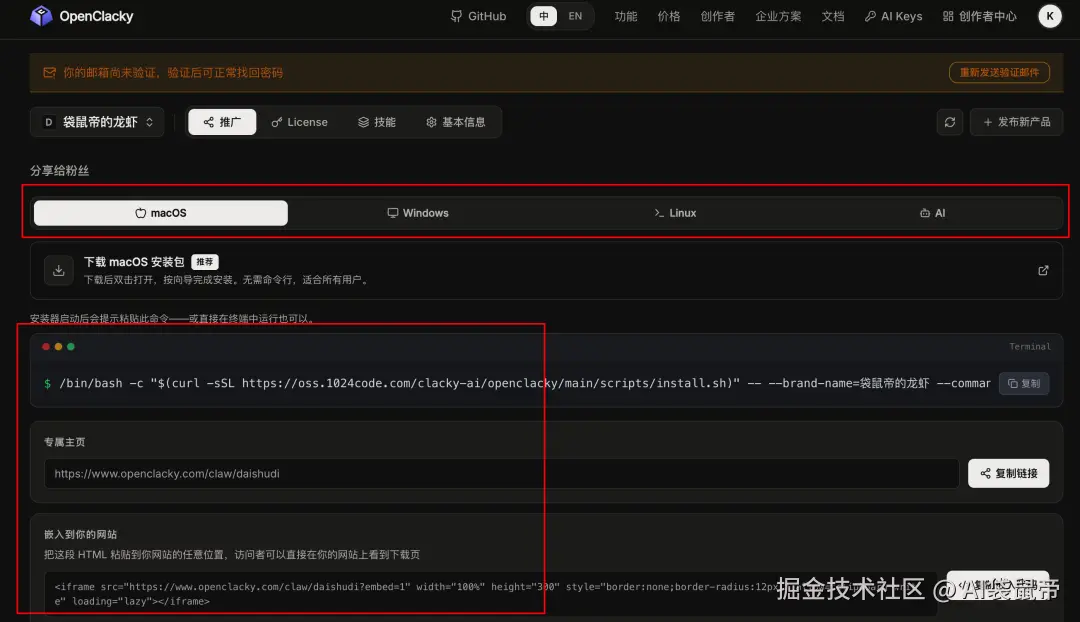1080x622 pixels.
Task: Open the 企业方案 menu item
Action: pyautogui.click(x=778, y=16)
